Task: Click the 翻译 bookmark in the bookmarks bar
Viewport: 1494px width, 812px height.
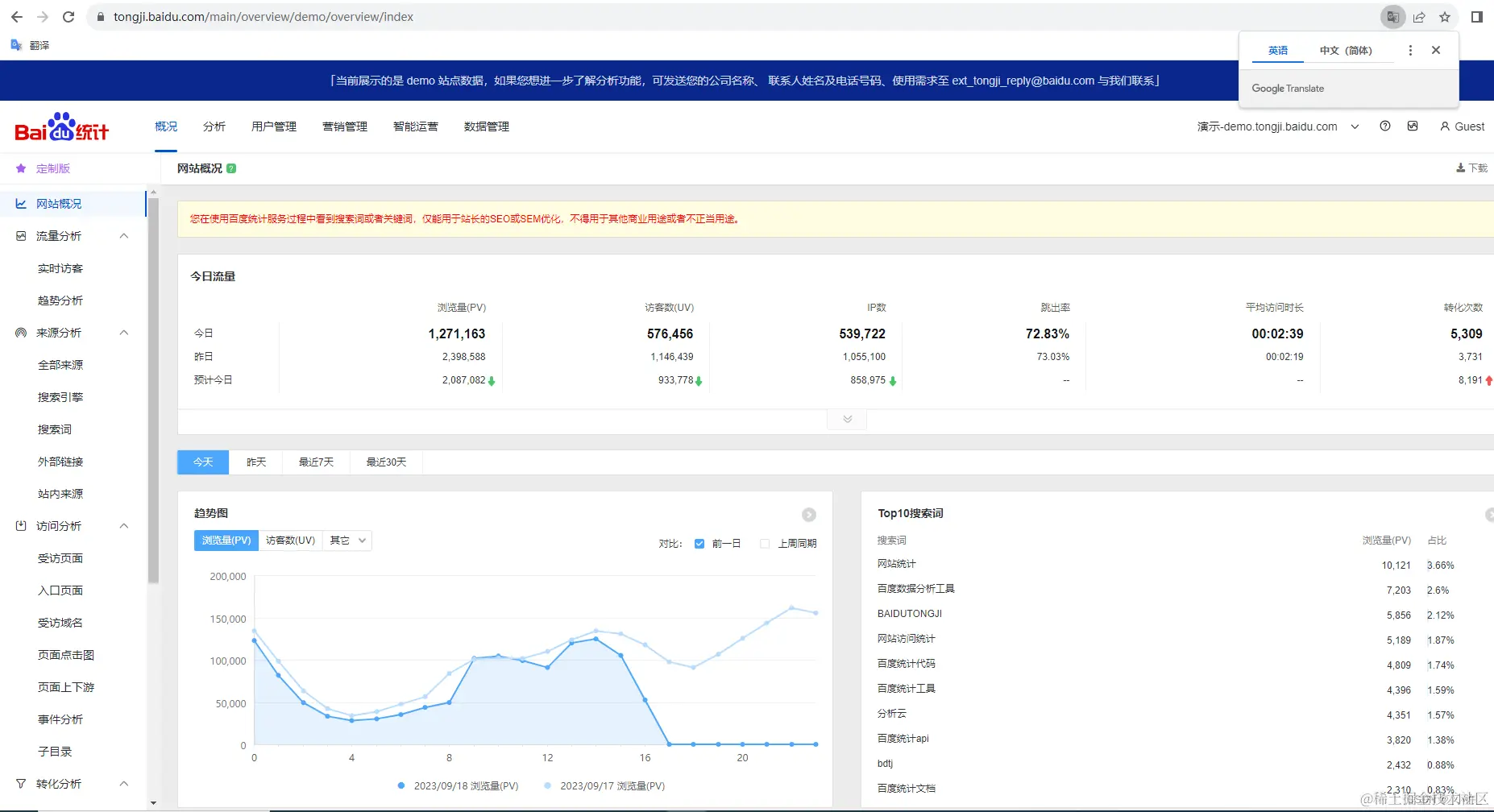Action: 30,45
